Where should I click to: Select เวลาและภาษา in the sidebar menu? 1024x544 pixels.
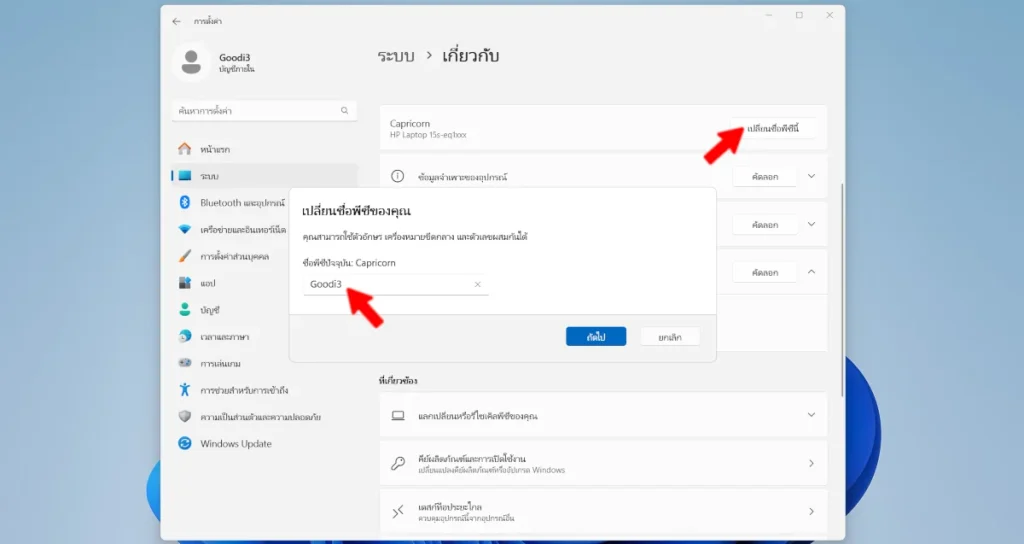tap(225, 337)
